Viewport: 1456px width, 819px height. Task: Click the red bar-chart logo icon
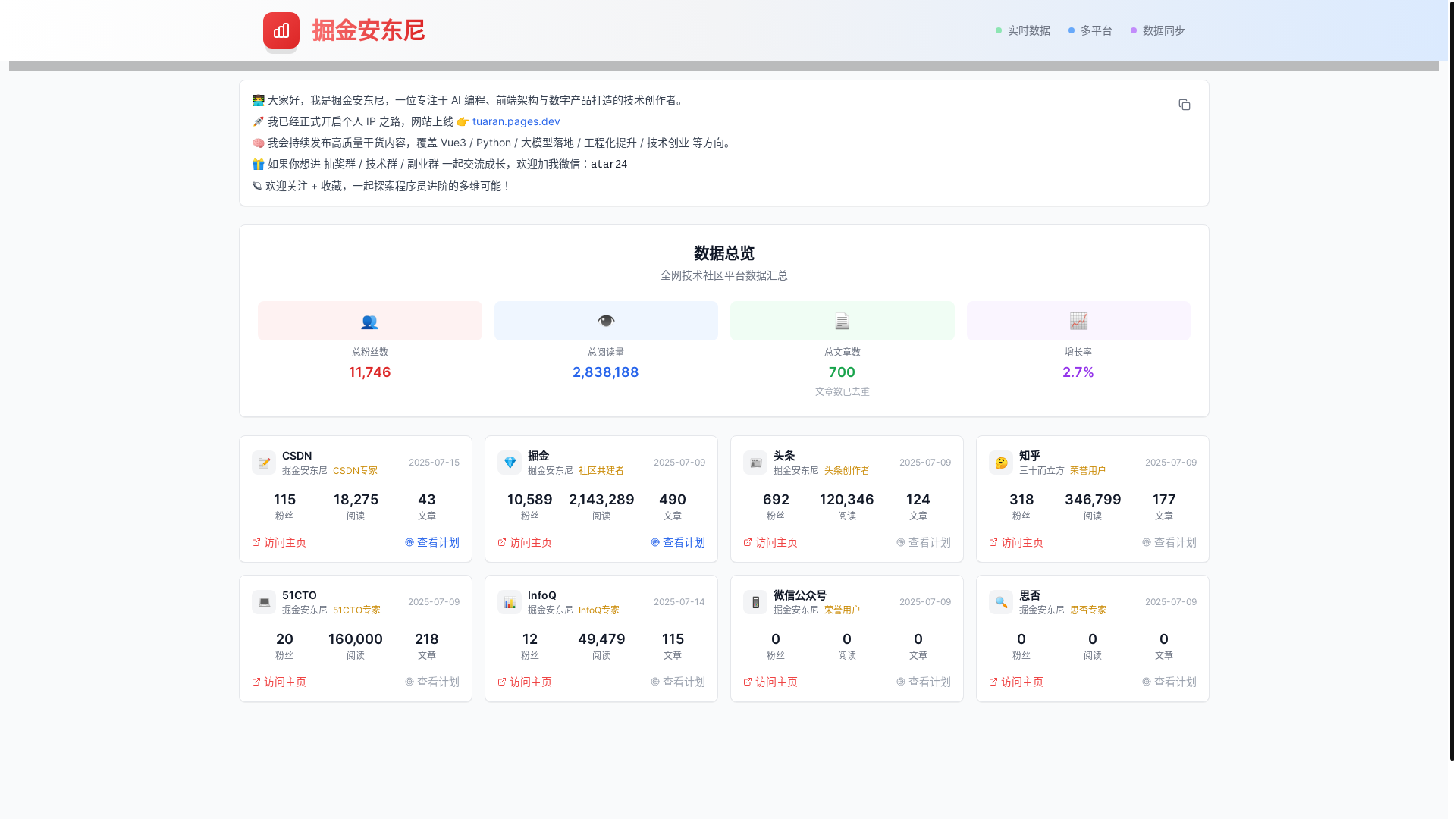pyautogui.click(x=281, y=30)
